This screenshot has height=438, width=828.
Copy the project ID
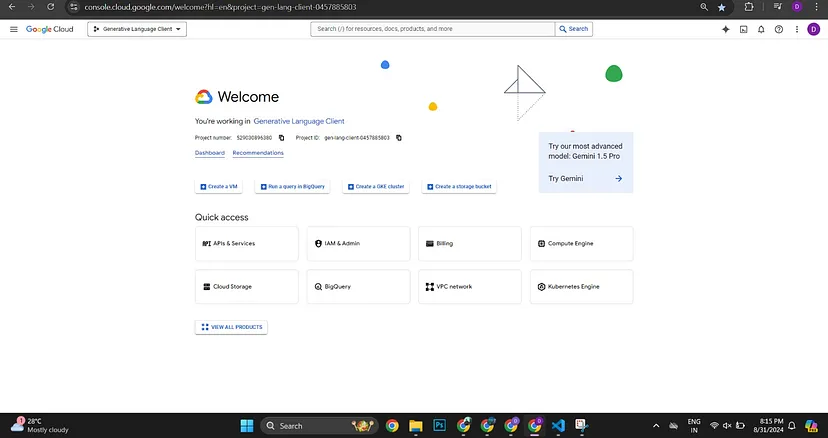click(399, 138)
